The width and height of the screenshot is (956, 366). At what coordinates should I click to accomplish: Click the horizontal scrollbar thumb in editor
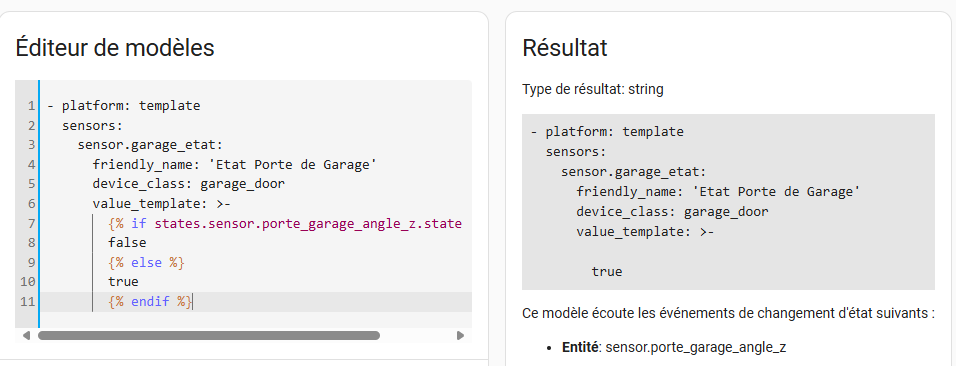209,336
